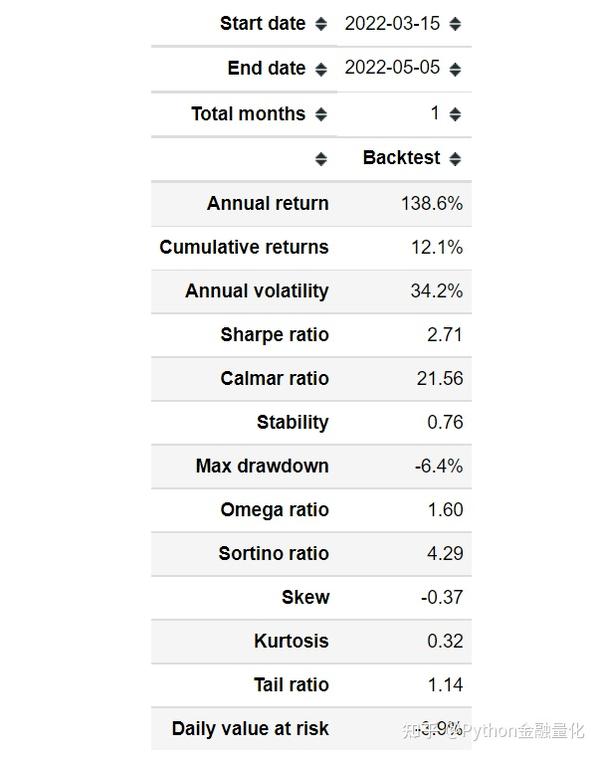Viewport: 600px width, 757px height.
Task: Click the Total months header text
Action: 249,114
